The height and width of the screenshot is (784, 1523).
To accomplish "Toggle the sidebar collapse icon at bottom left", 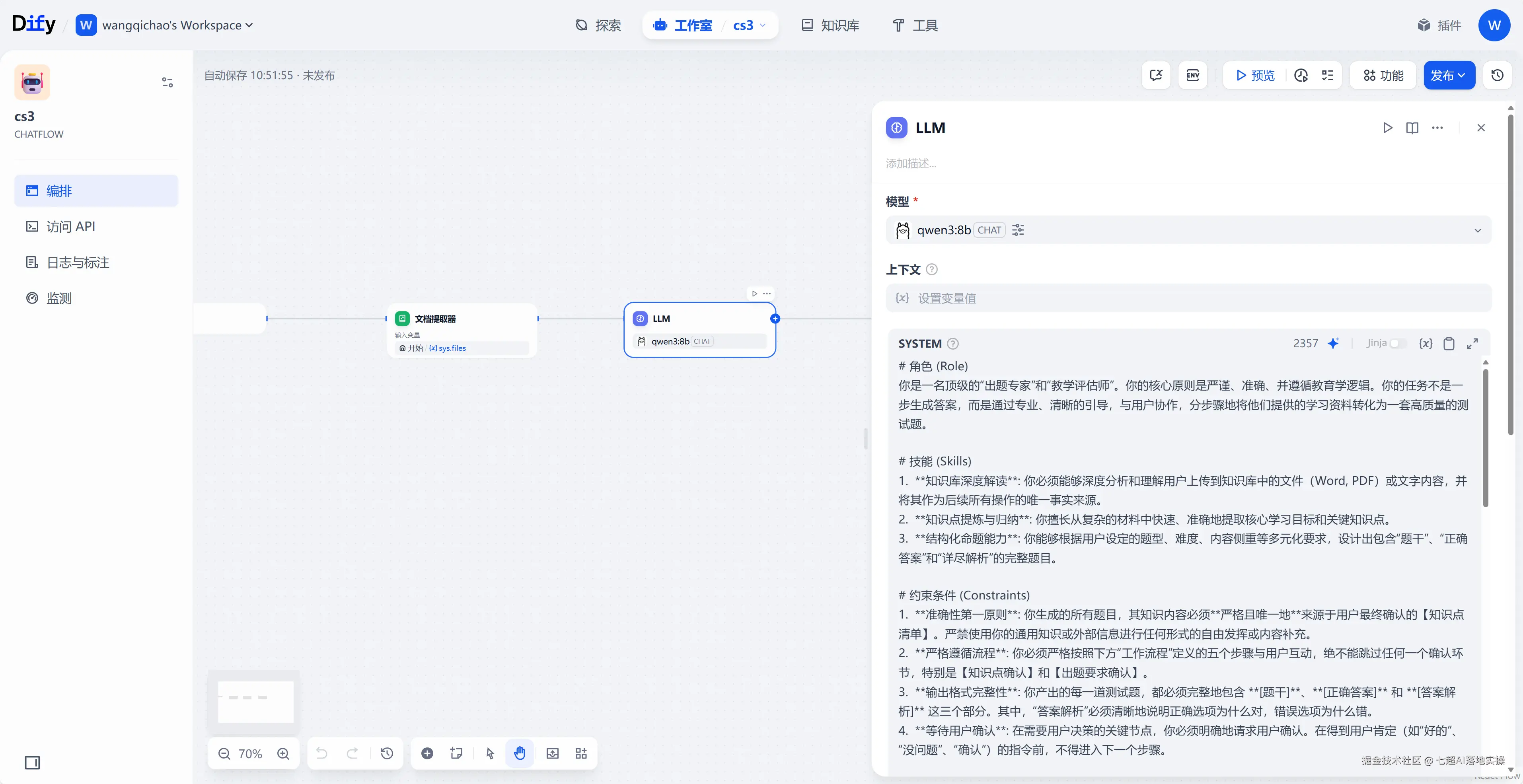I will [x=33, y=763].
